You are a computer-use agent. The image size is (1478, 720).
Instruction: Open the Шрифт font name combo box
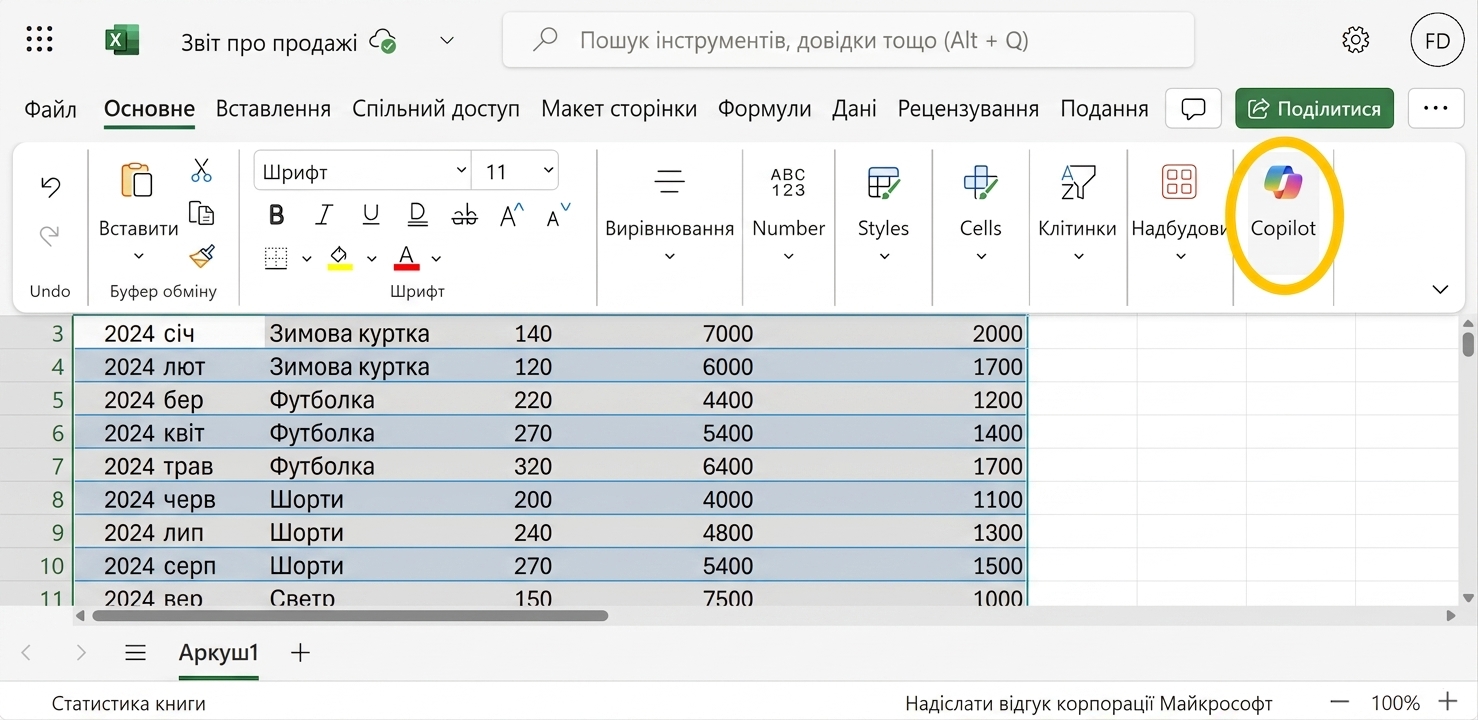pos(362,171)
